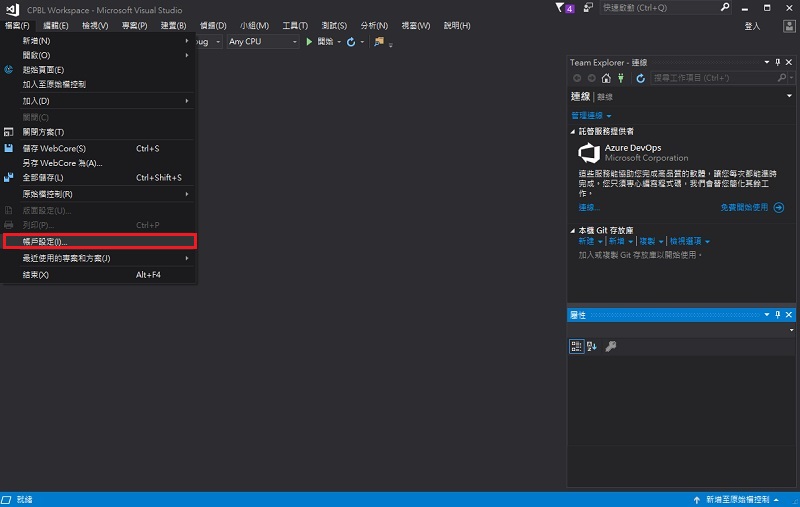The width and height of the screenshot is (800, 507).
Task: Select Categorized view in properties panel
Action: click(x=577, y=347)
